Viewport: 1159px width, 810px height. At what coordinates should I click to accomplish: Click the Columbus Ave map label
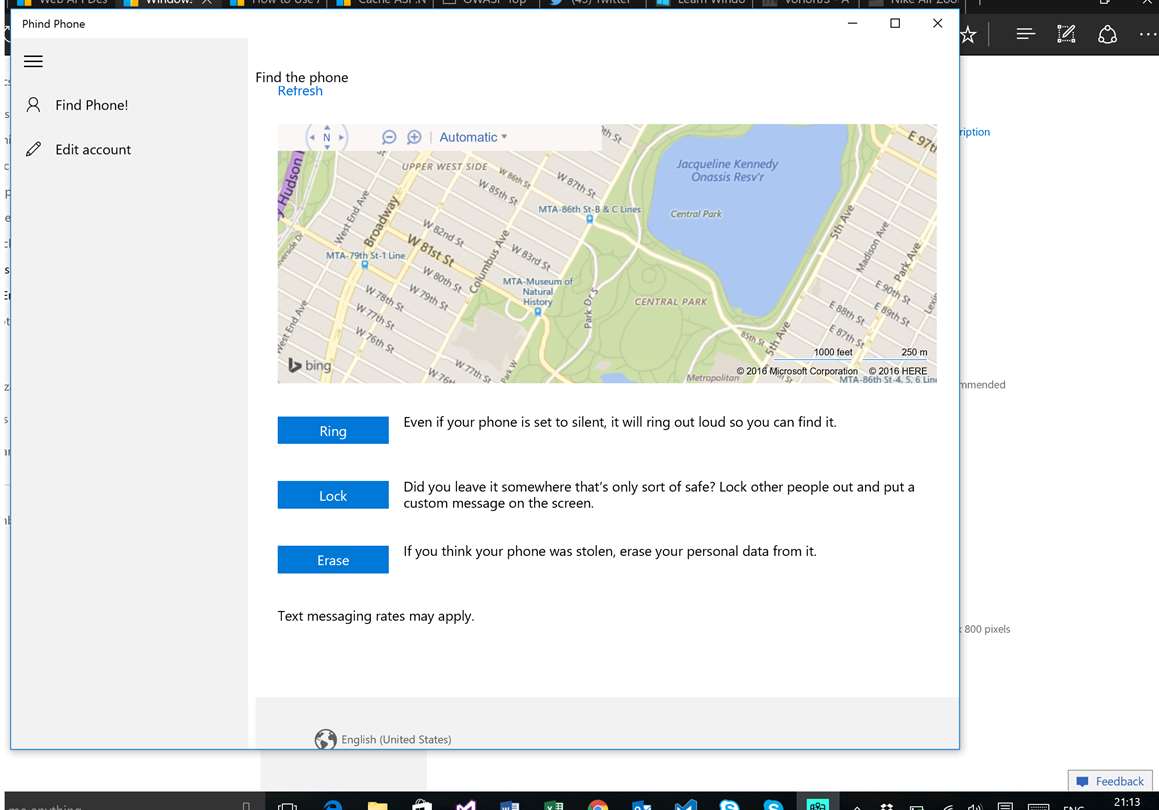pyautogui.click(x=489, y=260)
